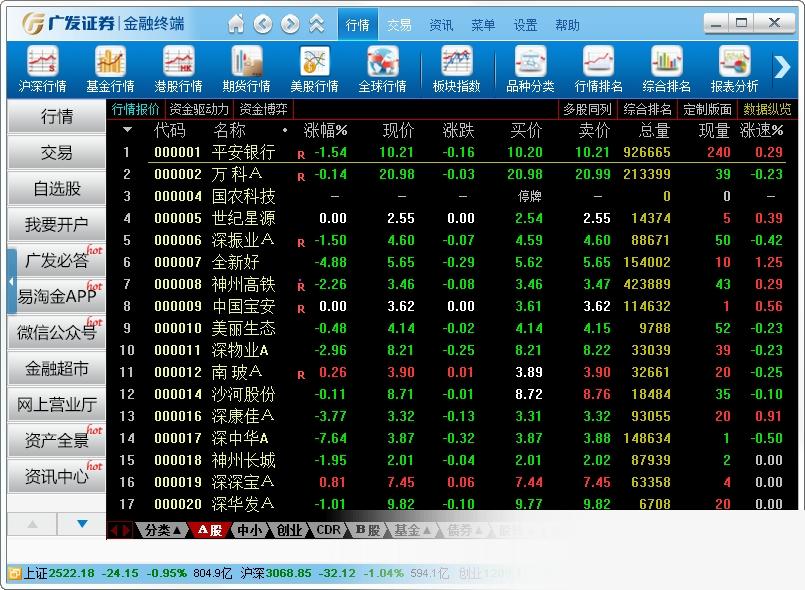Open the 资讯 top menu
The width and height of the screenshot is (805, 590).
click(441, 25)
